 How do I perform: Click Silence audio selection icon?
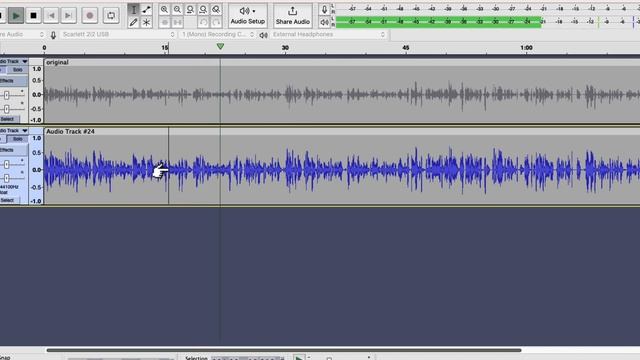177,22
